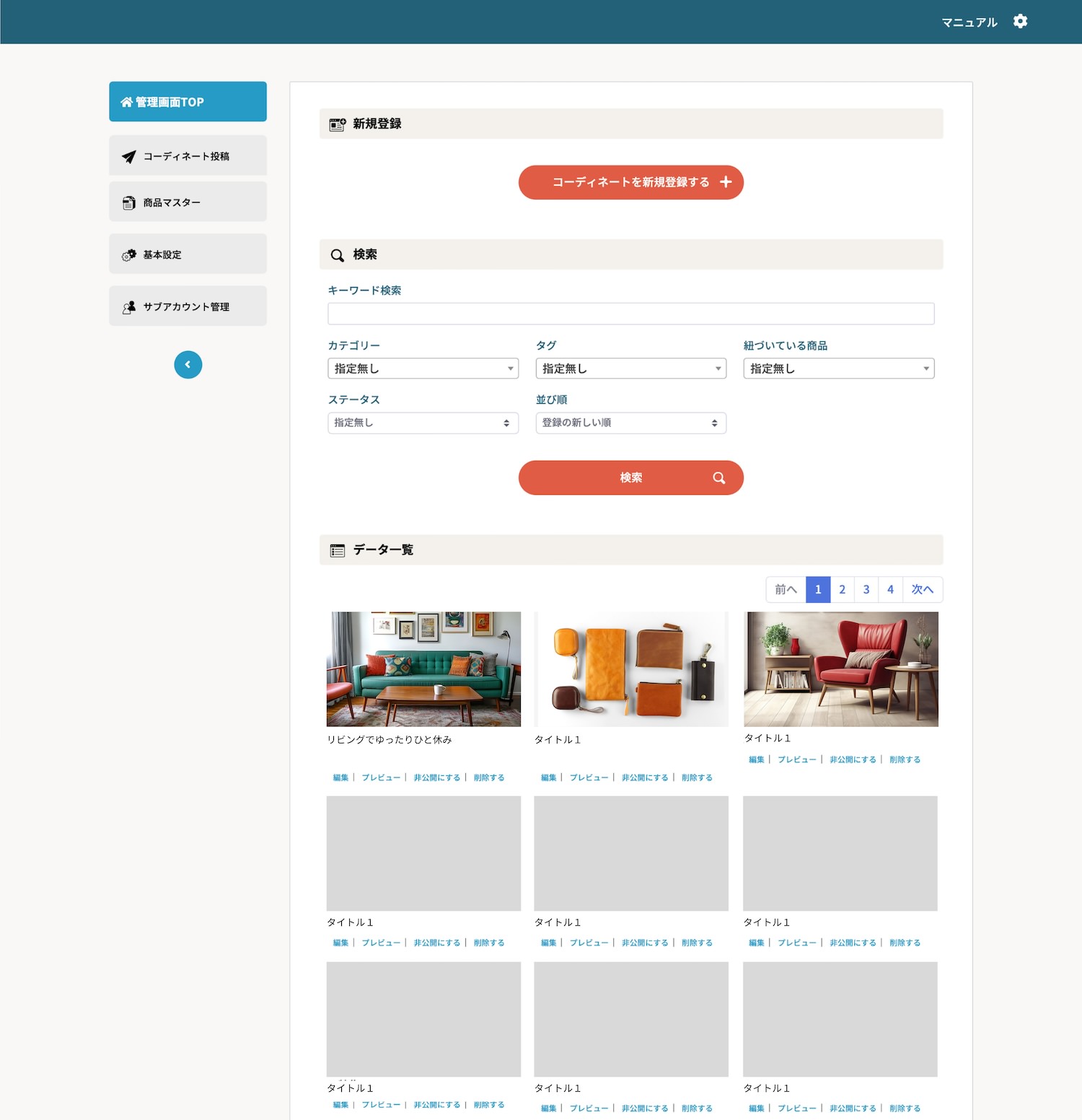Open the ステータス select box
Image resolution: width=1082 pixels, height=1120 pixels.
pyautogui.click(x=423, y=423)
